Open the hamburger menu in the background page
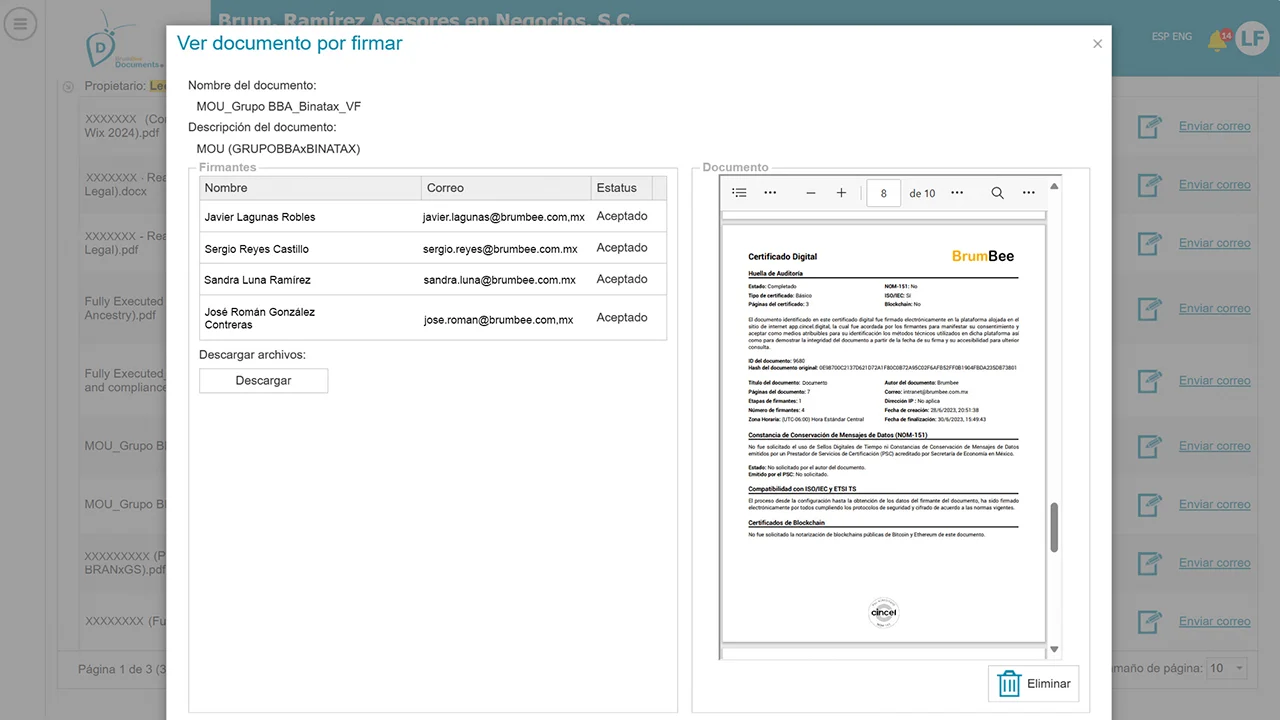The width and height of the screenshot is (1280, 720). (20, 24)
